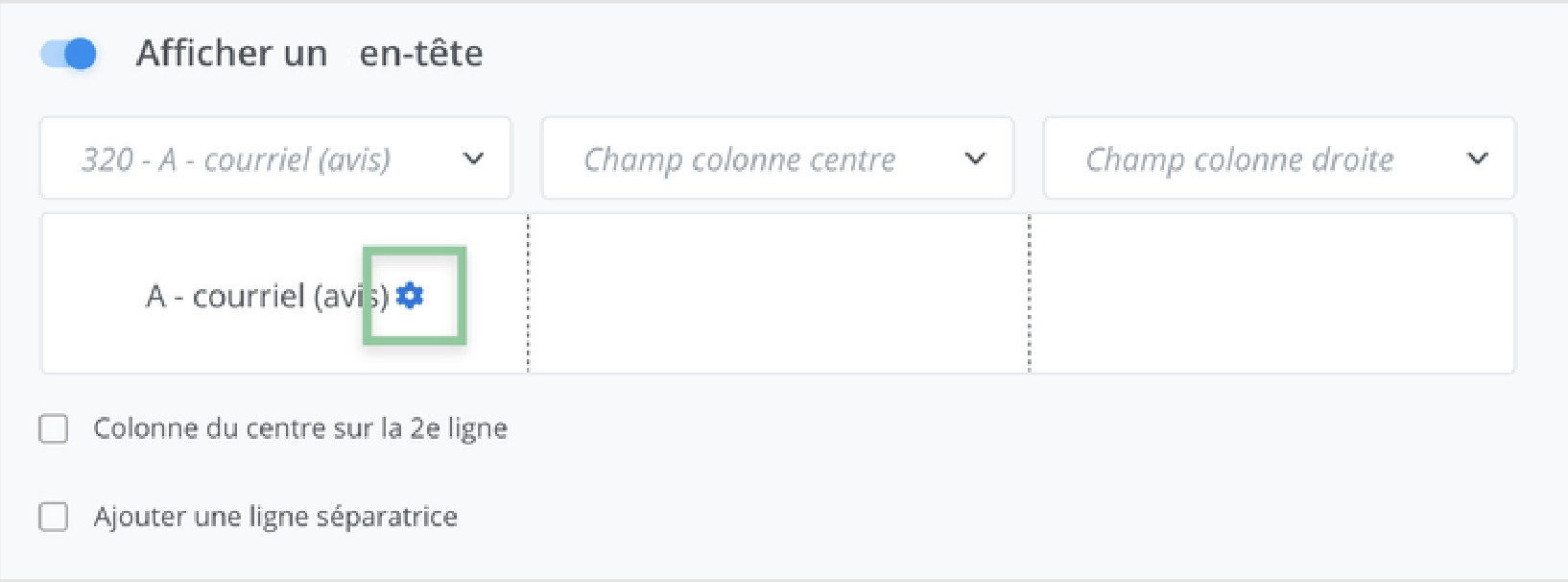Viewport: 1568px width, 582px height.
Task: Click the chevron on the left column dropdown
Action: [473, 158]
